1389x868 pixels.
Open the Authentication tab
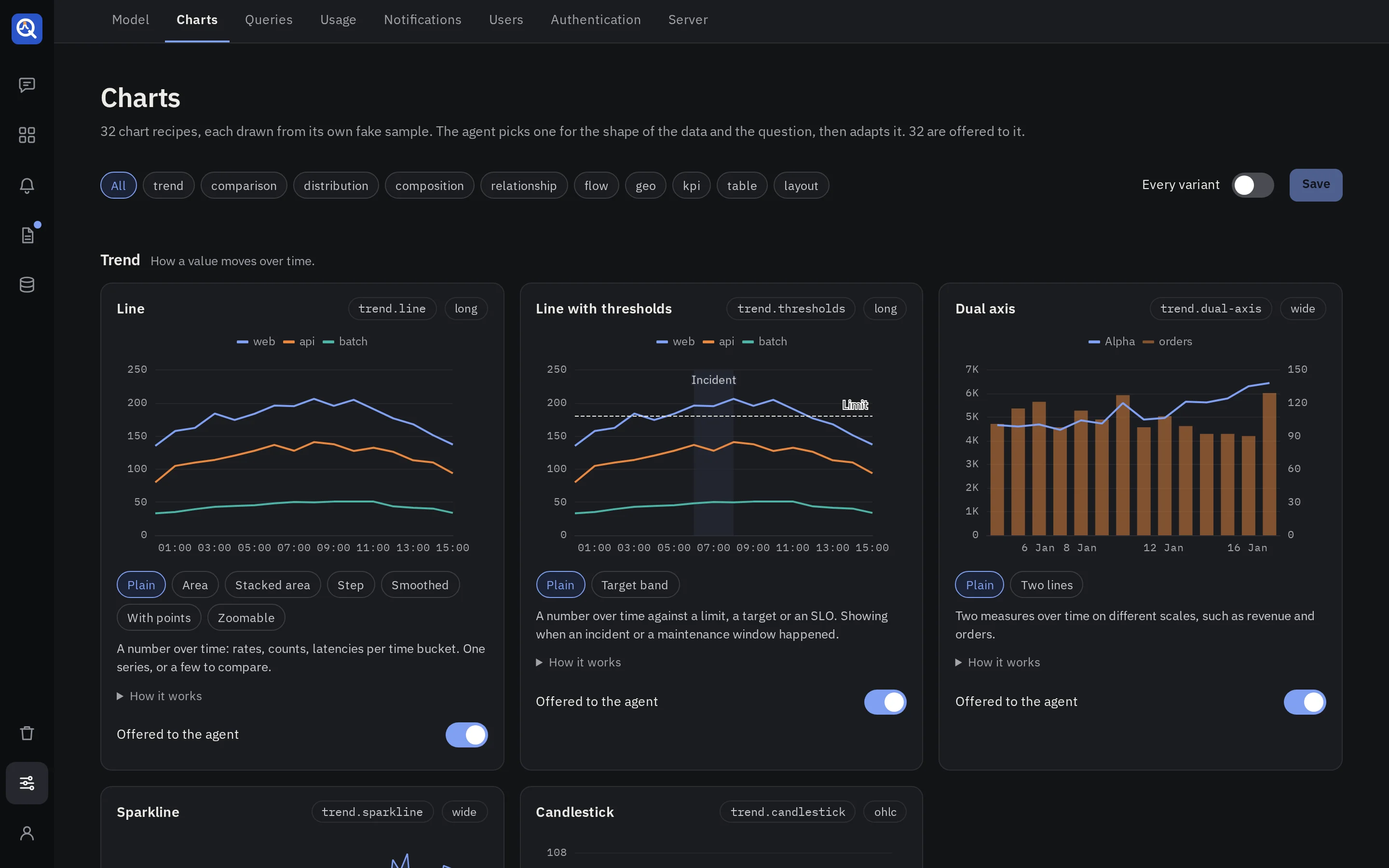point(596,19)
